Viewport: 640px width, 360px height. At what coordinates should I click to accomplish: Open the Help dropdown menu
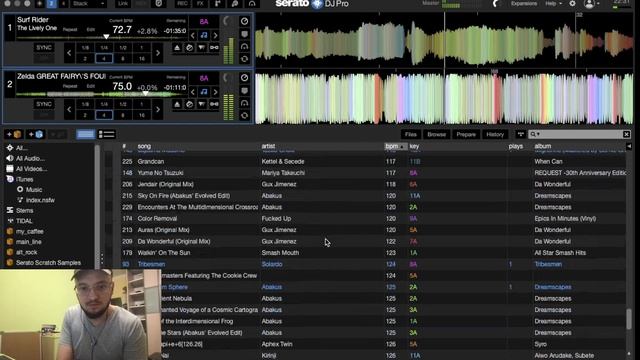553,4
